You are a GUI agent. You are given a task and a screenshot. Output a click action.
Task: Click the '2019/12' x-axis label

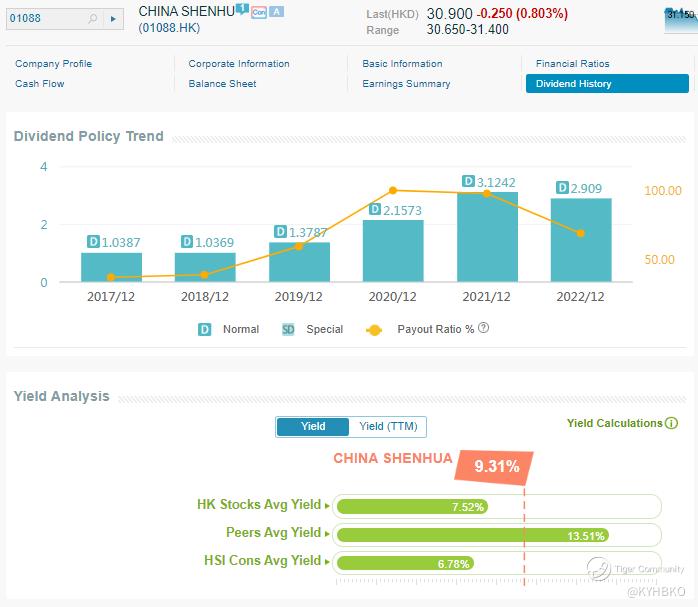[298, 297]
